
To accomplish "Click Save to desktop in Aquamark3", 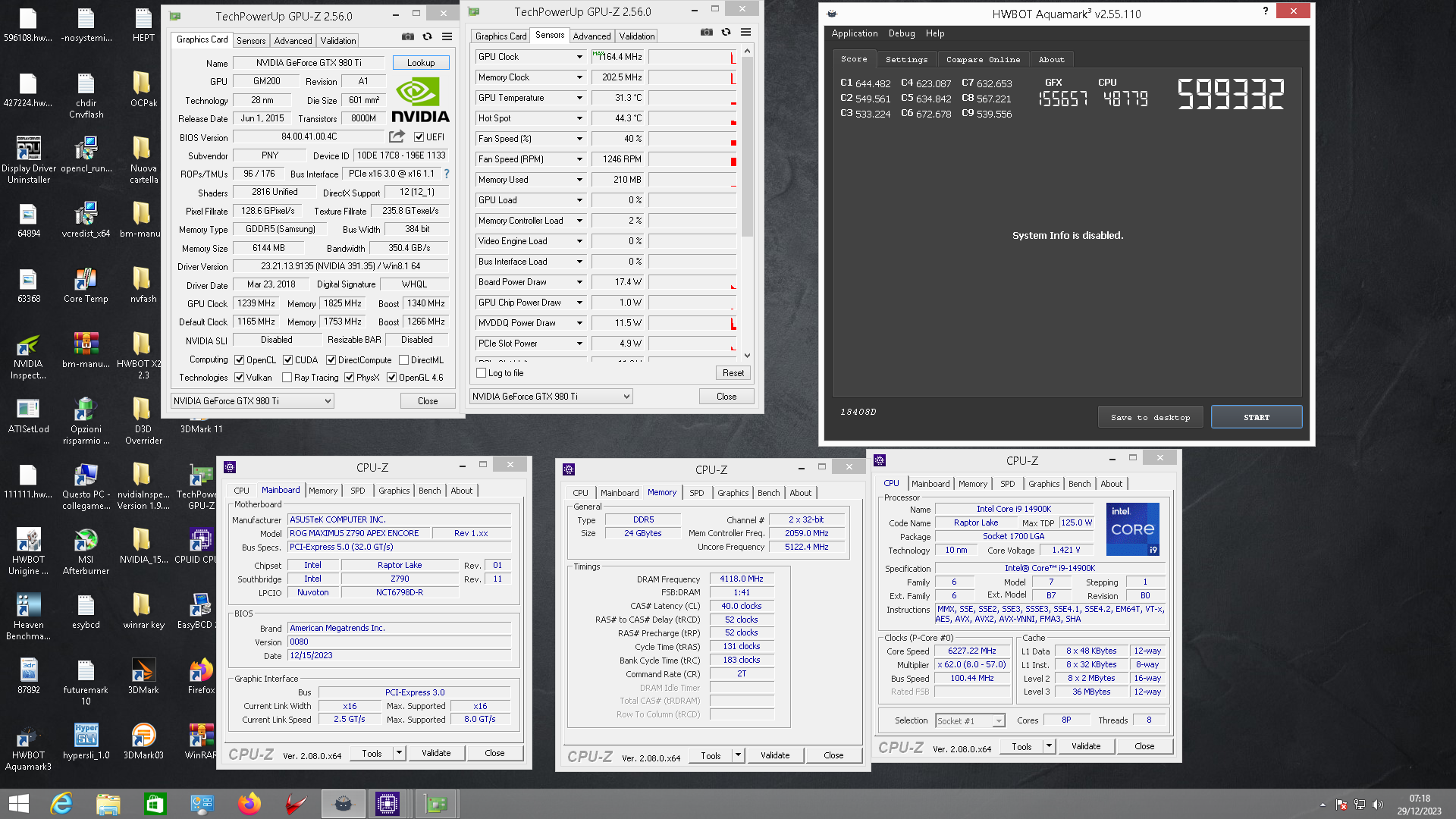I will (x=1150, y=417).
